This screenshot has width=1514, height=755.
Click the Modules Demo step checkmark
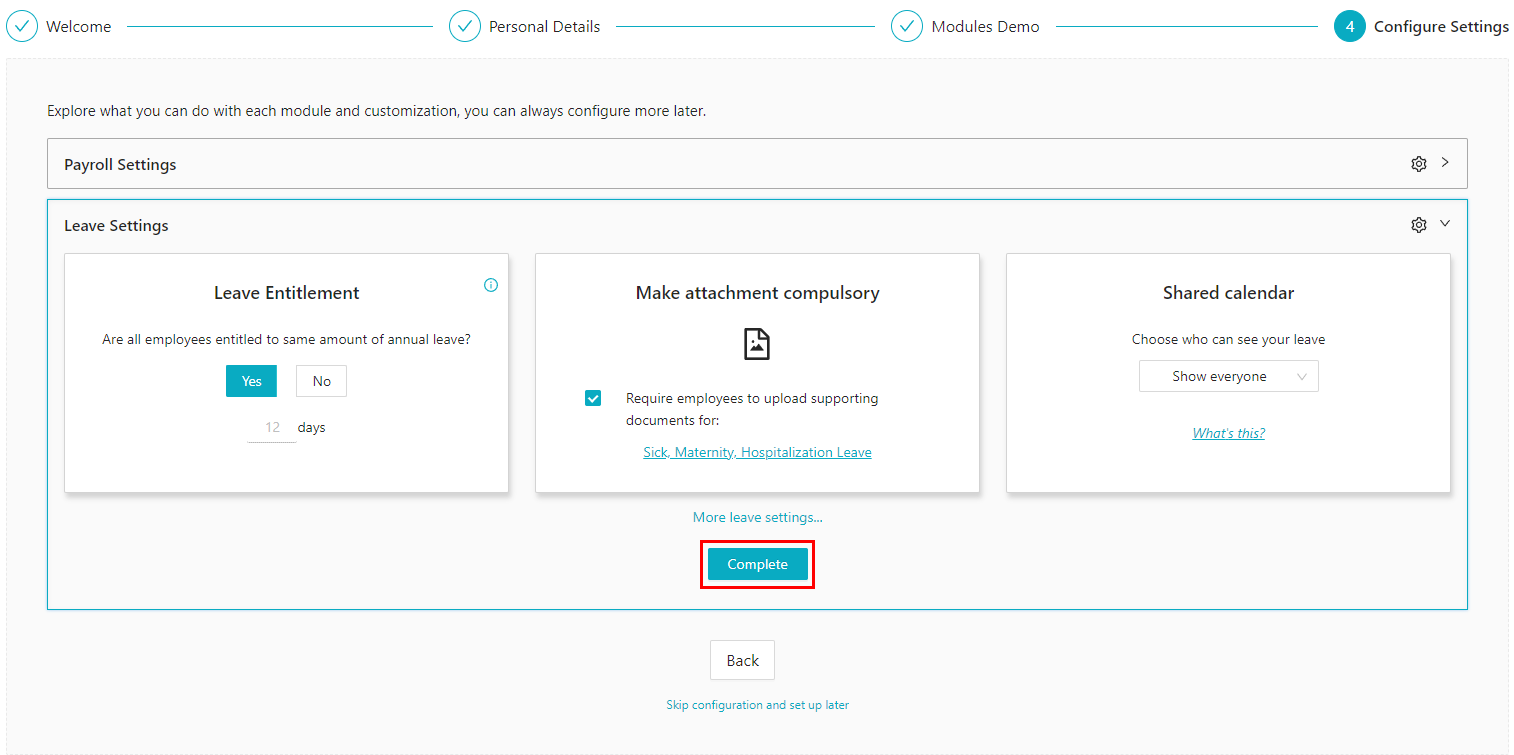coord(906,25)
